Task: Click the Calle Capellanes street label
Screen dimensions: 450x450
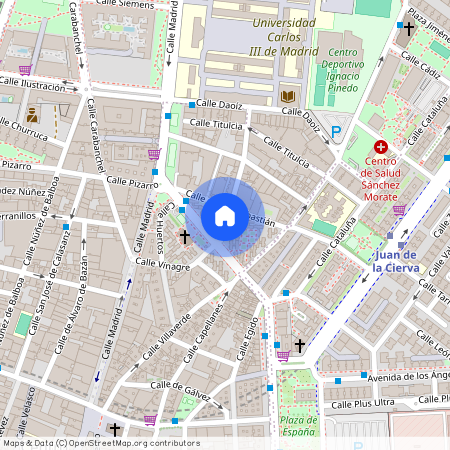Action: [x=203, y=333]
